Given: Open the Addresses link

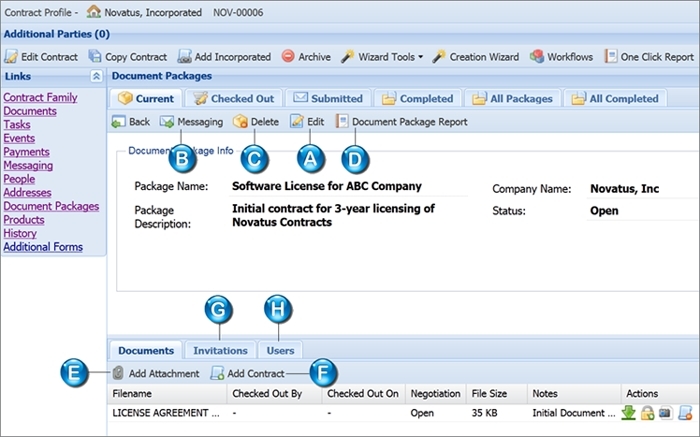Looking at the screenshot, I should point(27,192).
